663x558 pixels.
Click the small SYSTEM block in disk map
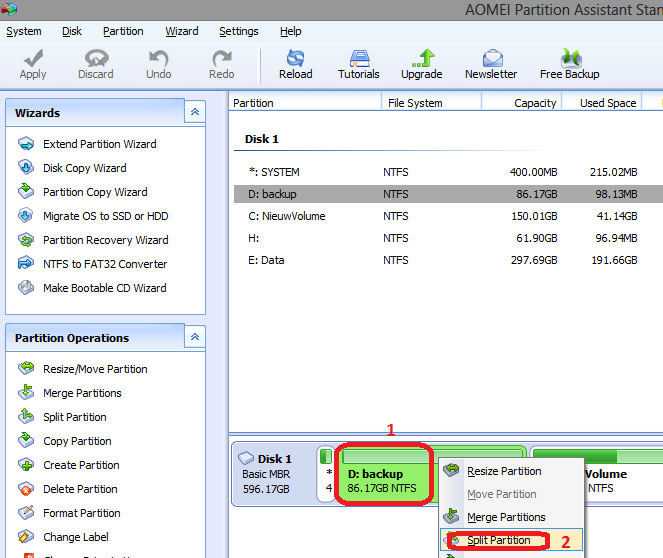(326, 474)
